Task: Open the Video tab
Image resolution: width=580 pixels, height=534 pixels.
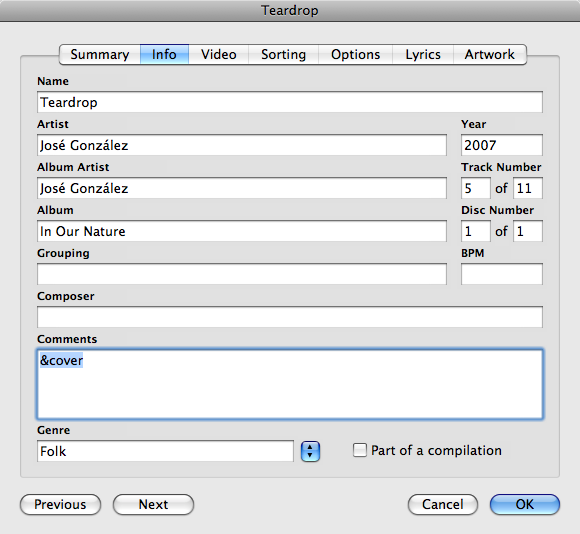Action: [219, 54]
